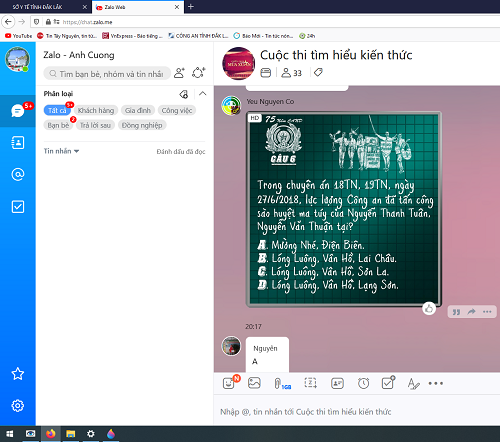Click the message input field

pos(357,412)
